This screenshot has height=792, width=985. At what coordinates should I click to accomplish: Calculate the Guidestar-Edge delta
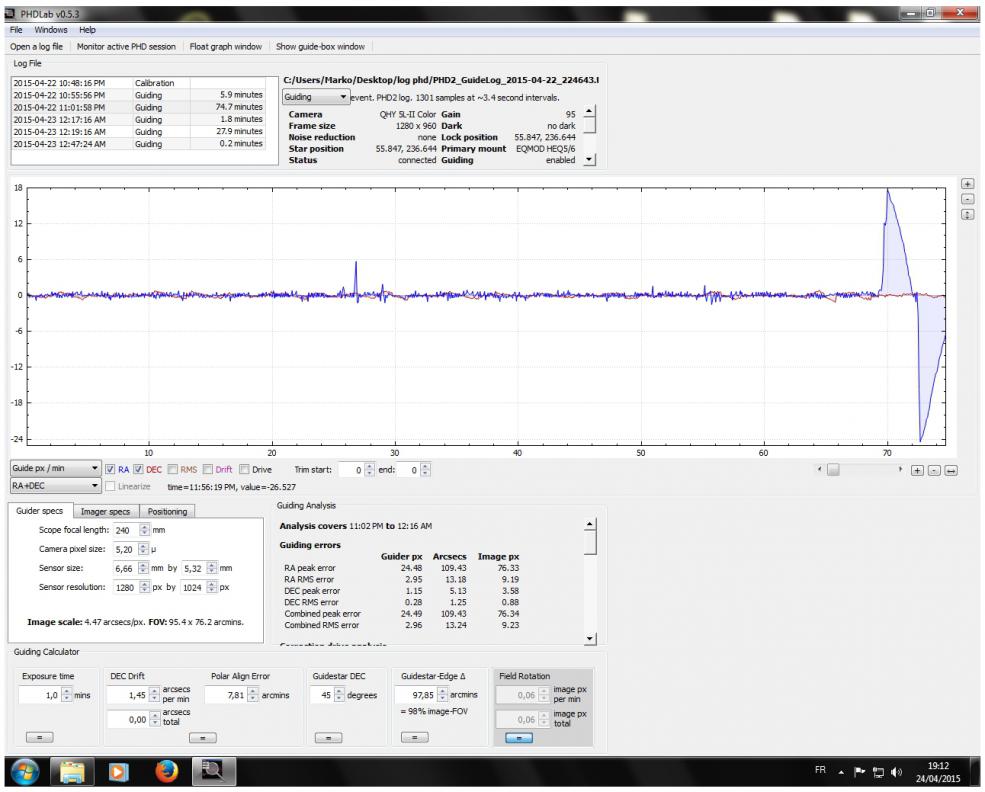[415, 737]
